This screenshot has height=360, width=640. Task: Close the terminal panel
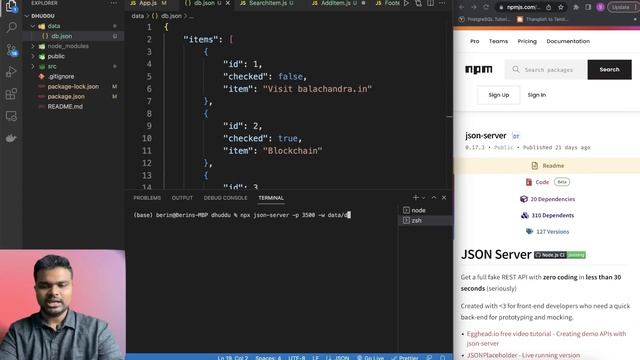tap(444, 198)
